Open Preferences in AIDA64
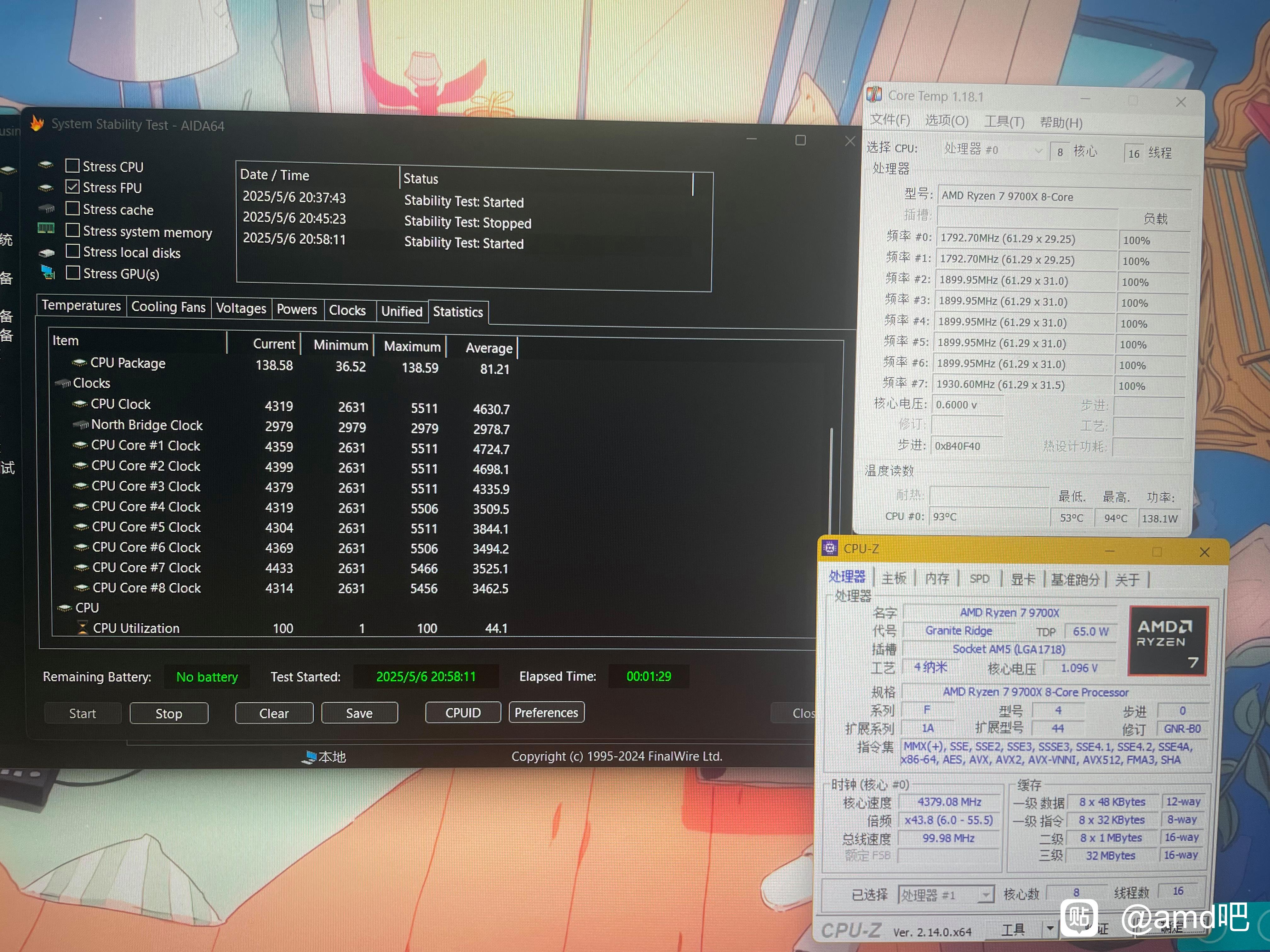 546,712
